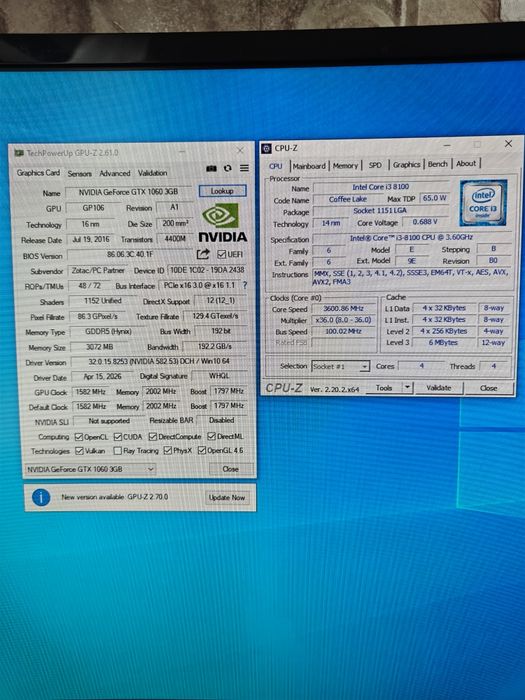
Task: Click the GPU-Z refresh icon
Action: click(x=228, y=168)
